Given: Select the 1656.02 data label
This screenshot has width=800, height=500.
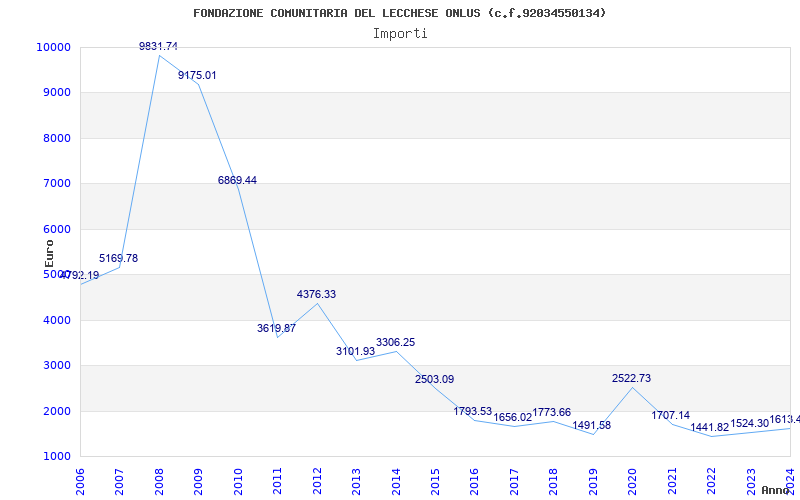Looking at the screenshot, I should point(512,418).
